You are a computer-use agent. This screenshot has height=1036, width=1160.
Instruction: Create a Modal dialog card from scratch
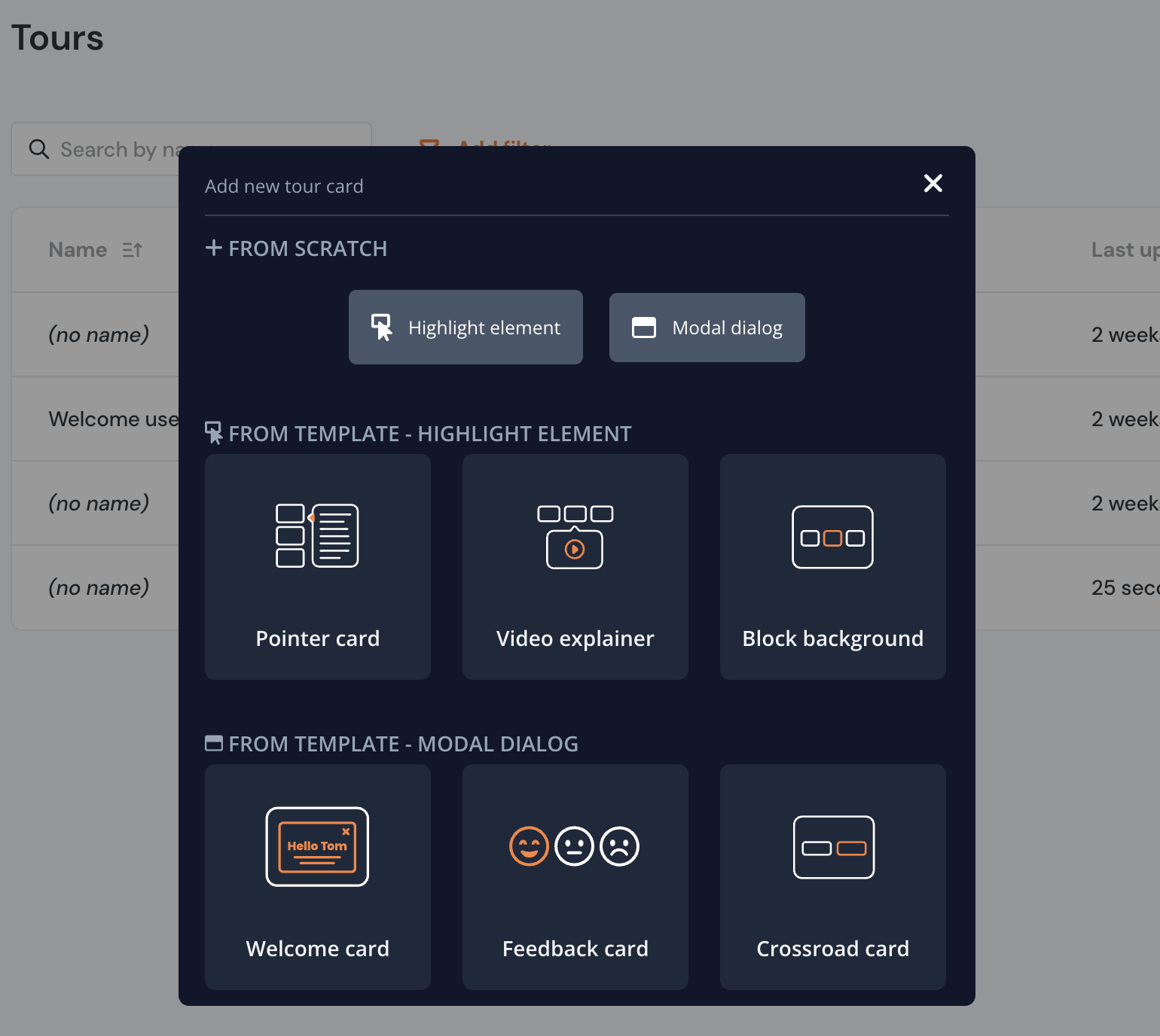coord(707,328)
